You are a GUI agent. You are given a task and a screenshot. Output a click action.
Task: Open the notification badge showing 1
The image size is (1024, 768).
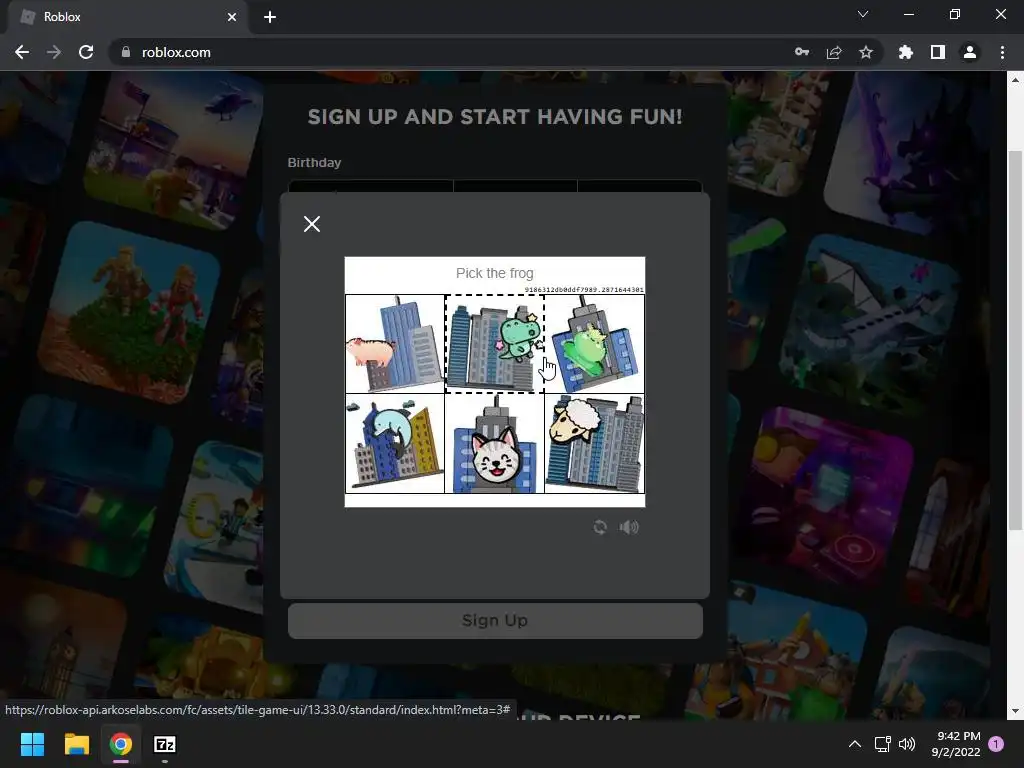[x=996, y=744]
